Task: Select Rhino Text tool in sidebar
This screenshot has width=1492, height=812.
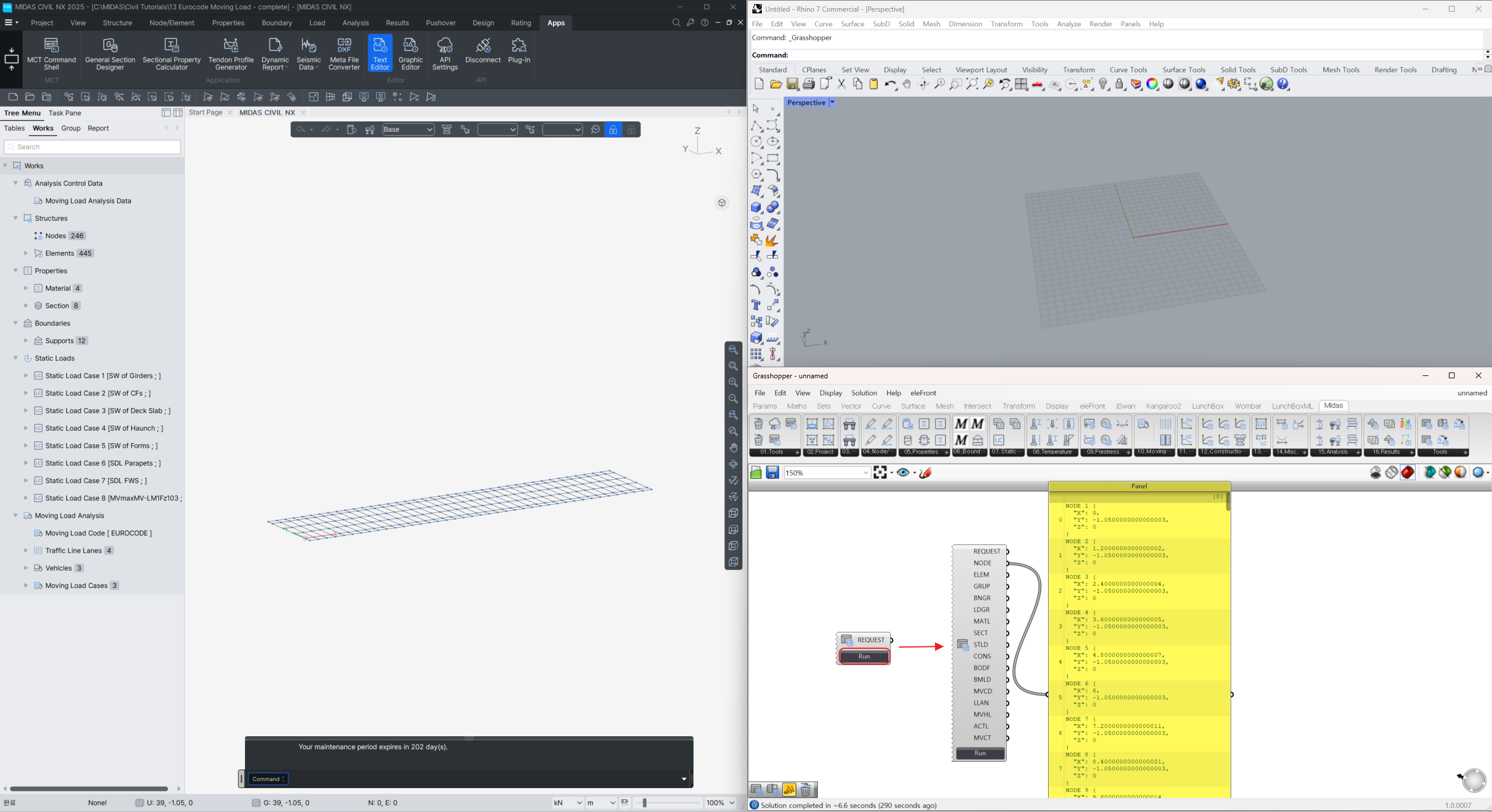Action: coord(756,305)
